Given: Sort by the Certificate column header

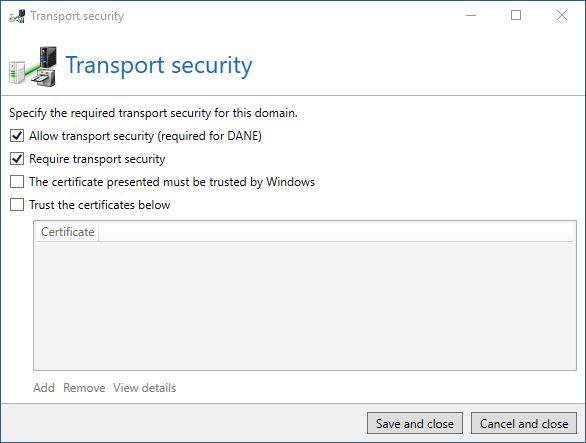Looking at the screenshot, I should coord(67,232).
